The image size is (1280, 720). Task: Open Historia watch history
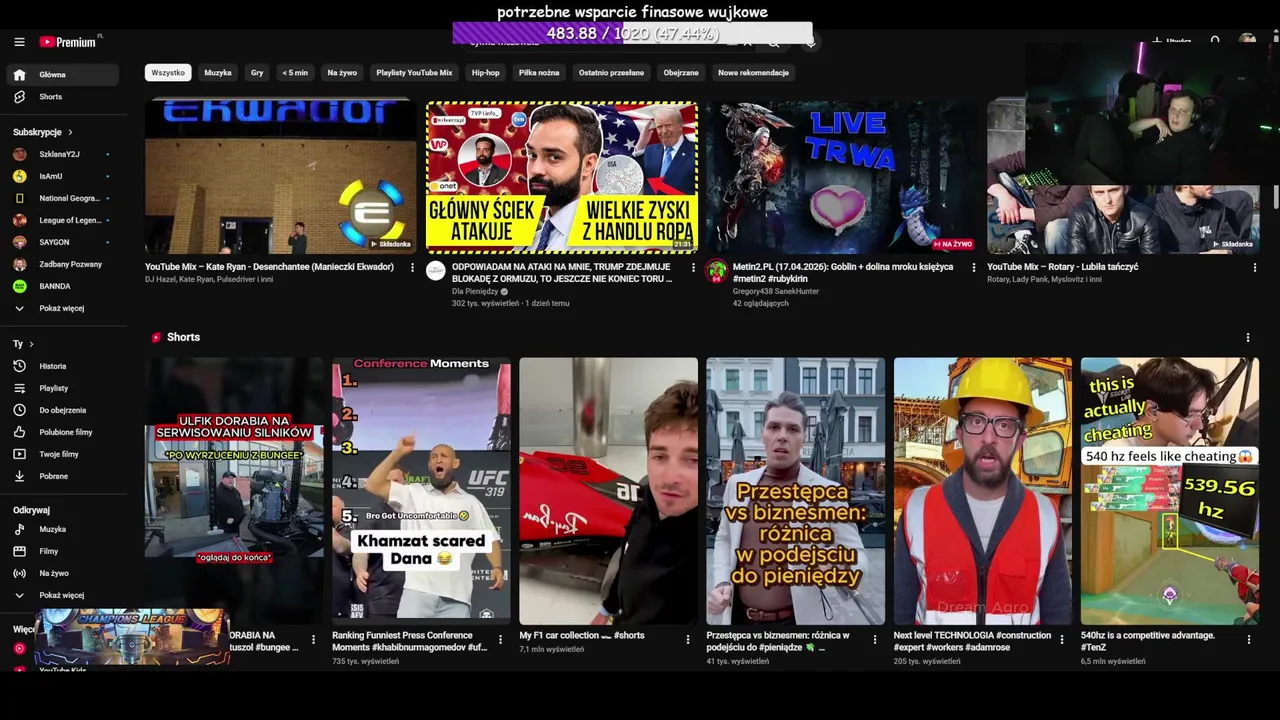pos(63,366)
